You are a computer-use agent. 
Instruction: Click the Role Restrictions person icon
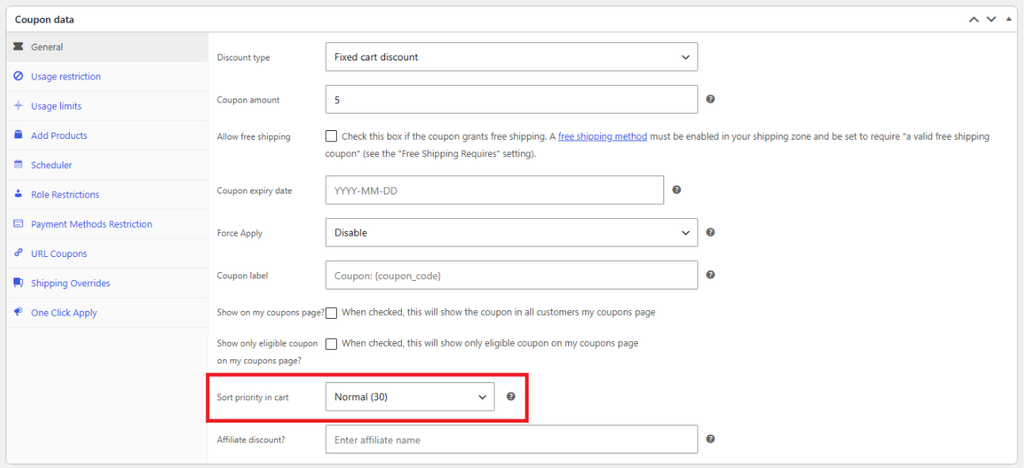(18, 194)
